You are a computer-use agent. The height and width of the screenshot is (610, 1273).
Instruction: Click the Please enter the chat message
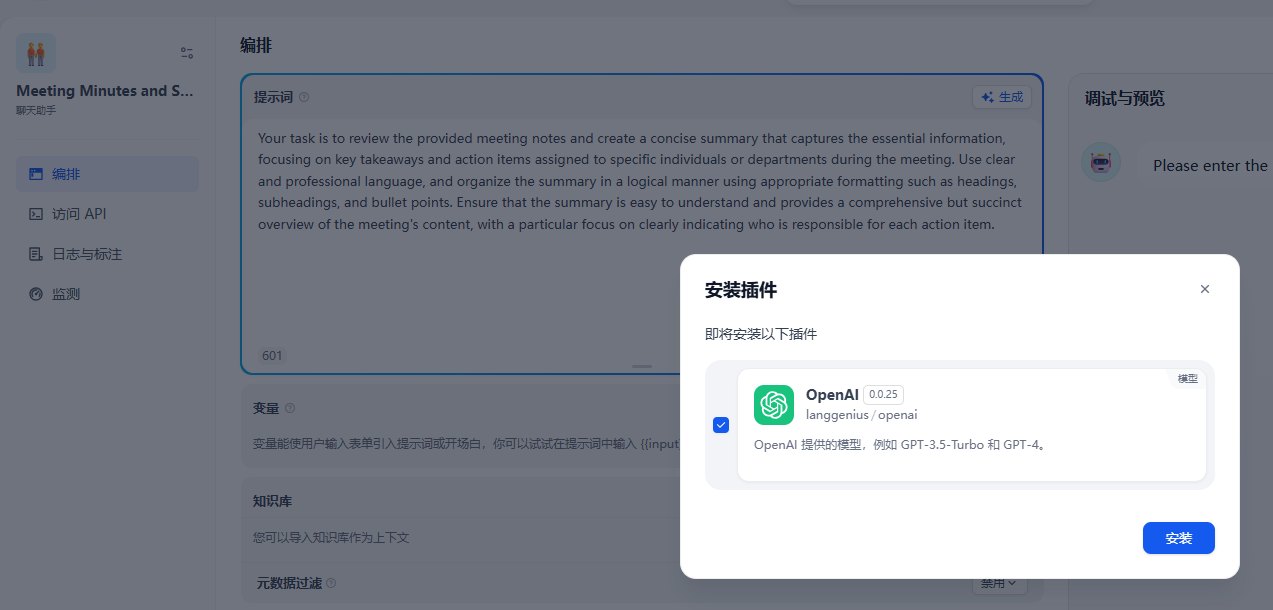[1209, 166]
